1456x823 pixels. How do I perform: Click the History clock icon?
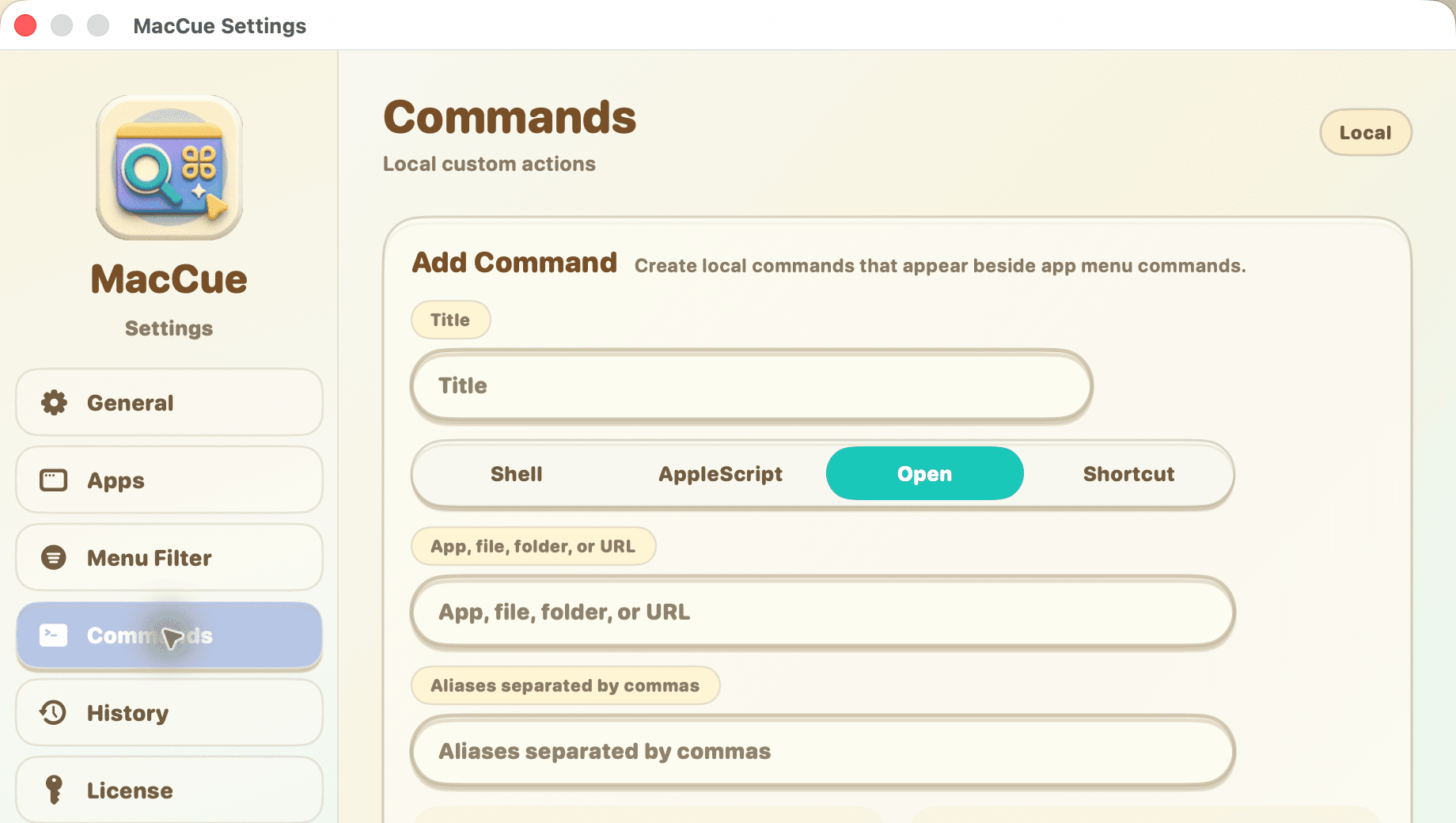tap(54, 712)
